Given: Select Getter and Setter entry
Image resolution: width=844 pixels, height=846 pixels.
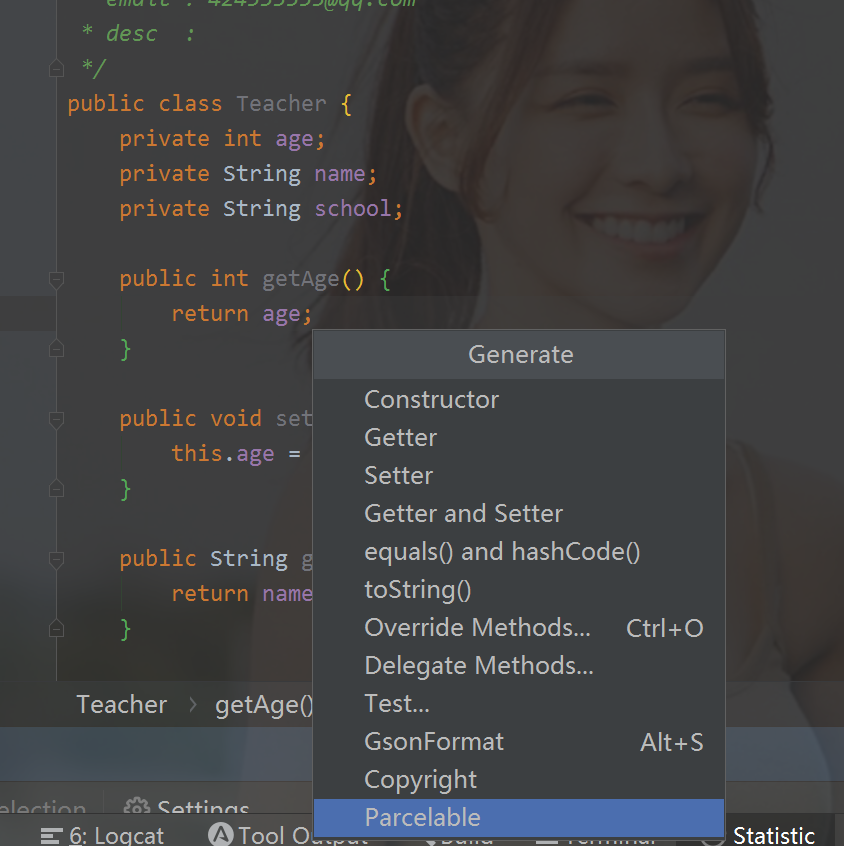Looking at the screenshot, I should coord(519,514).
